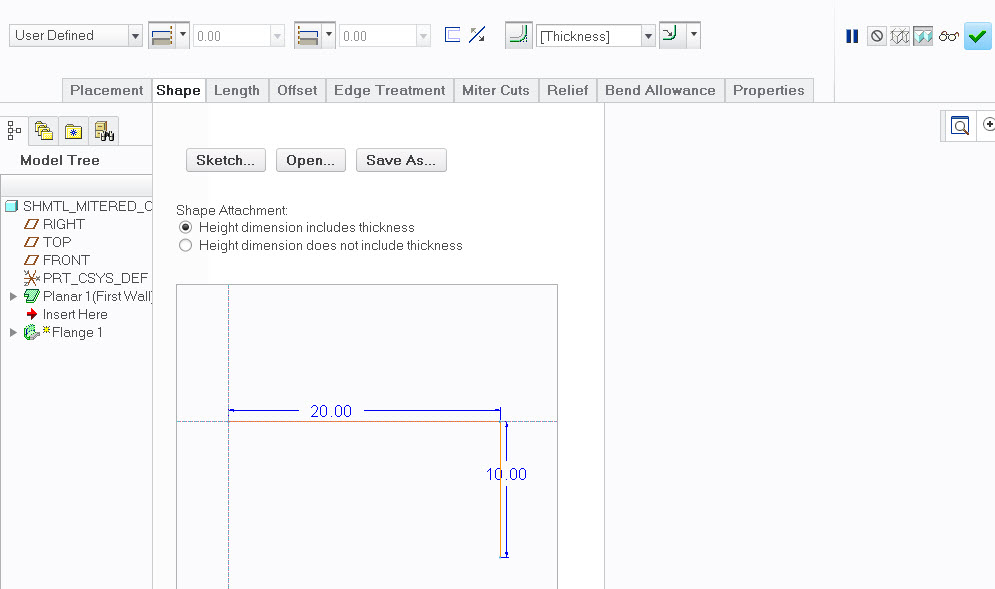Click the magnifier zoom icon in graphics area
The image size is (995, 589).
click(x=959, y=126)
